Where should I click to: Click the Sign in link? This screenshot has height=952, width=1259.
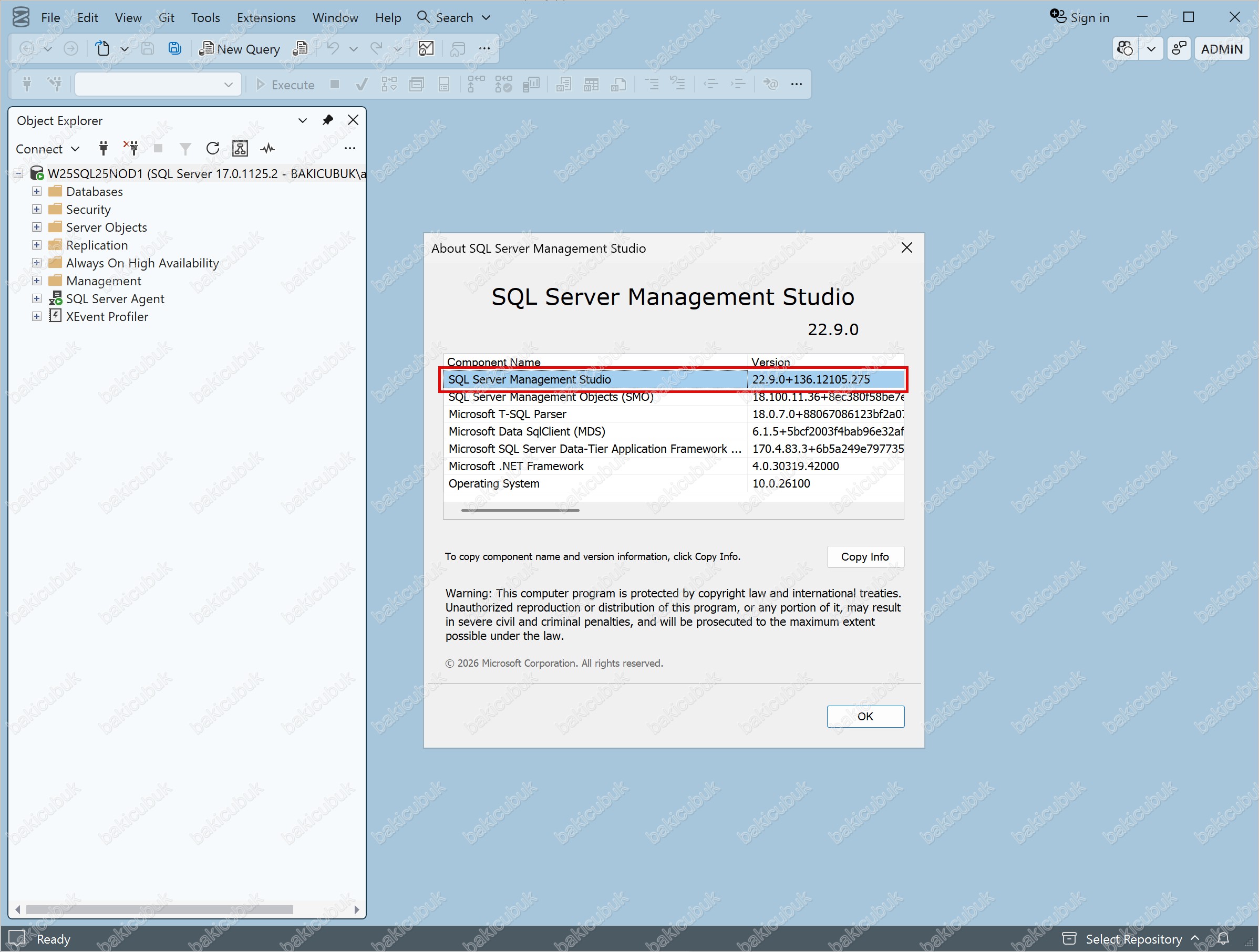(1080, 18)
